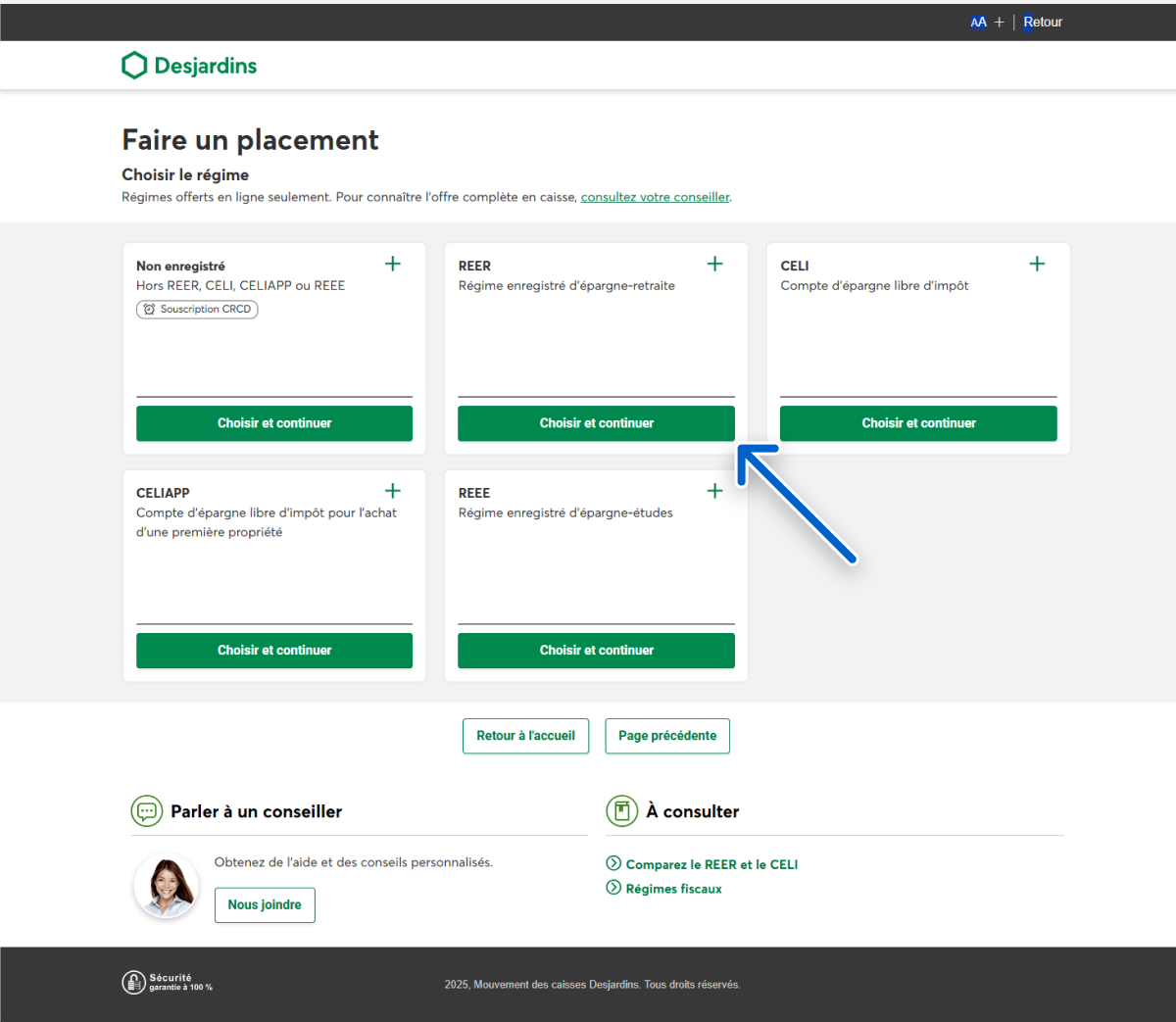Open the consultez votre conseiller link
Viewport: 1176px width, 1022px height.
coord(655,197)
